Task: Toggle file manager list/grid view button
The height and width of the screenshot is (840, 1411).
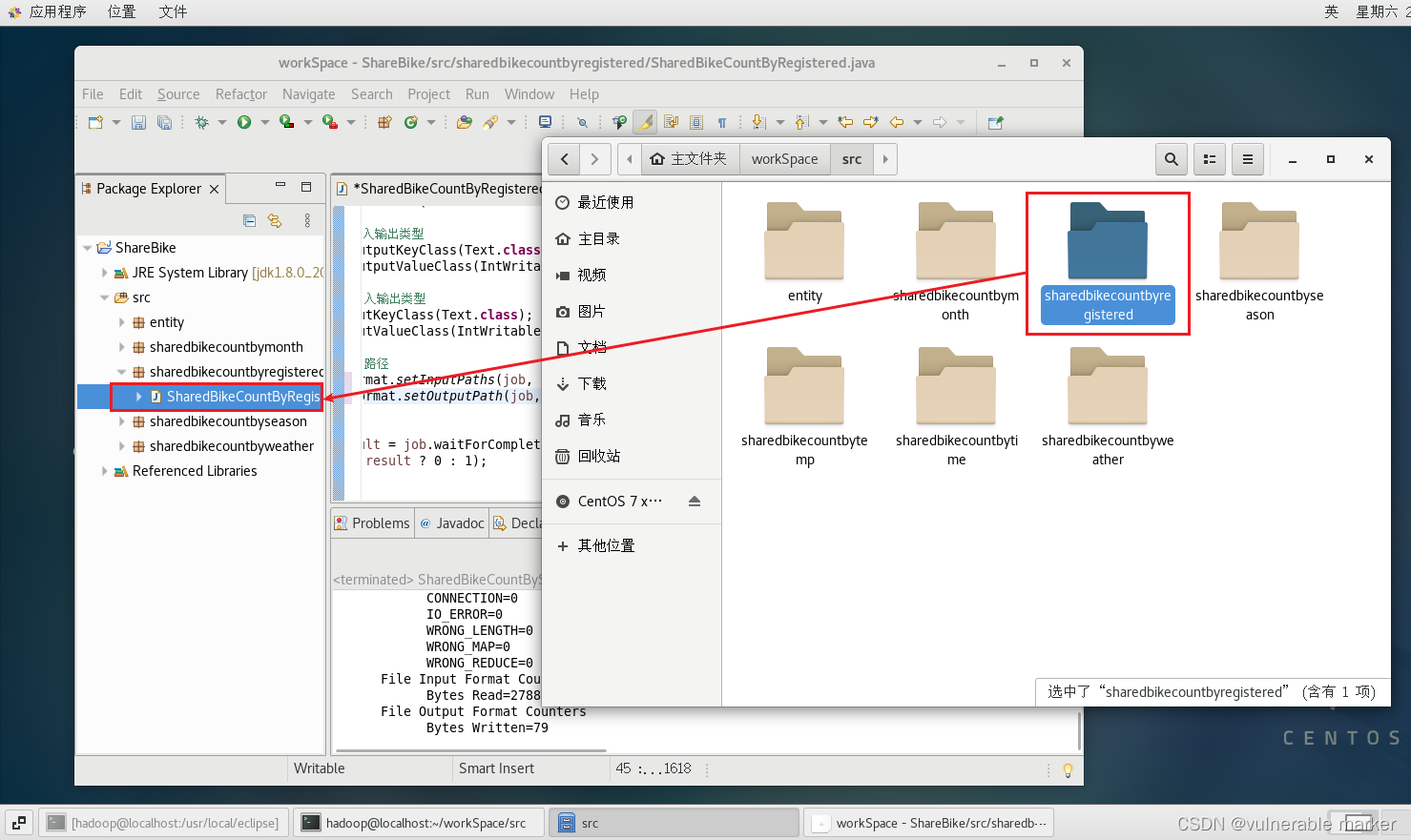Action: (1210, 159)
